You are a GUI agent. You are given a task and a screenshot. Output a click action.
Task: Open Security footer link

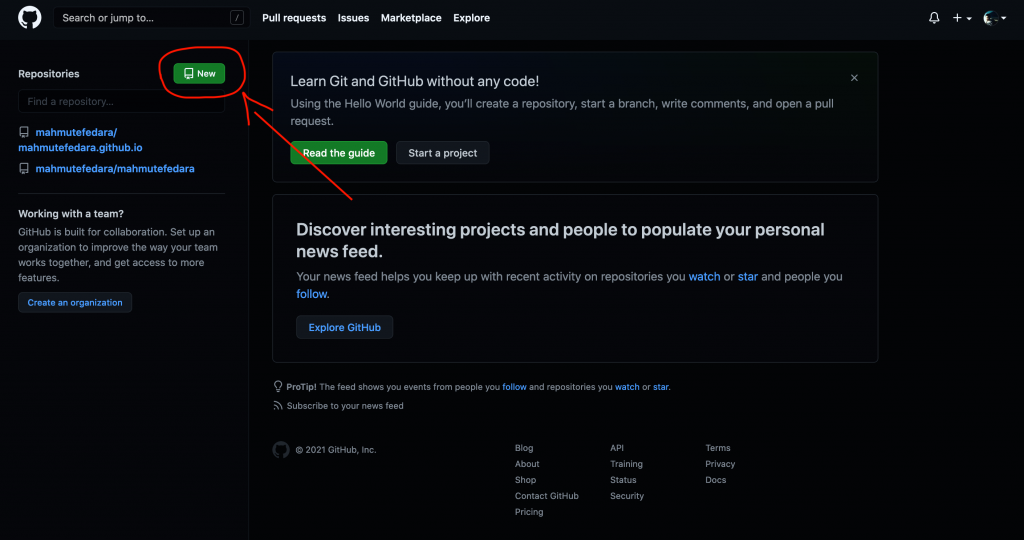point(627,496)
